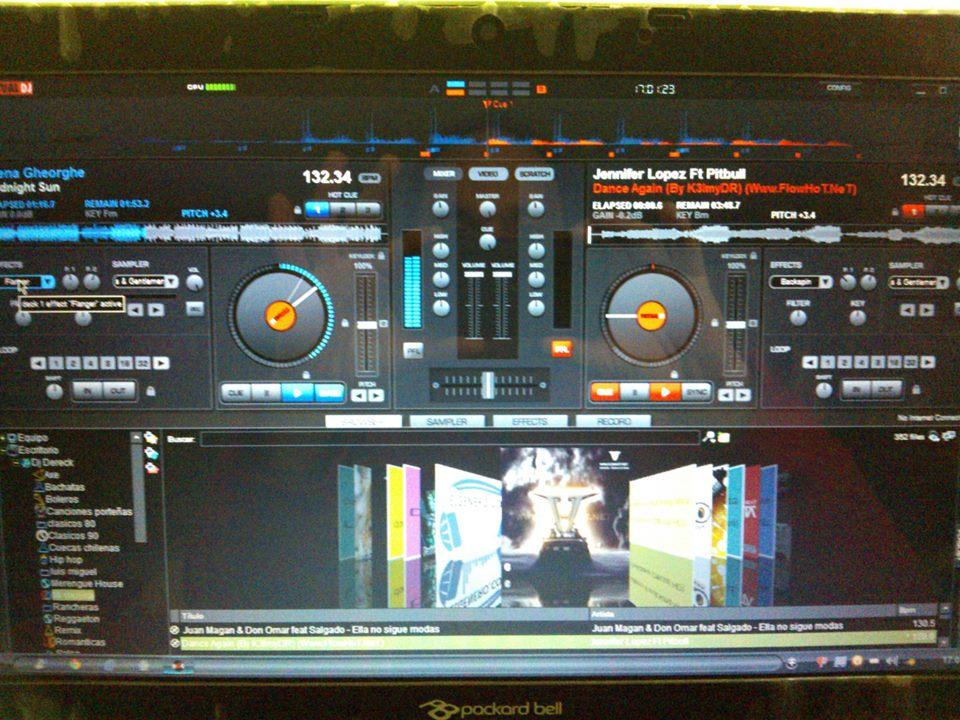Toggle right channel PFL headphone cue
The height and width of the screenshot is (720, 960).
[561, 348]
